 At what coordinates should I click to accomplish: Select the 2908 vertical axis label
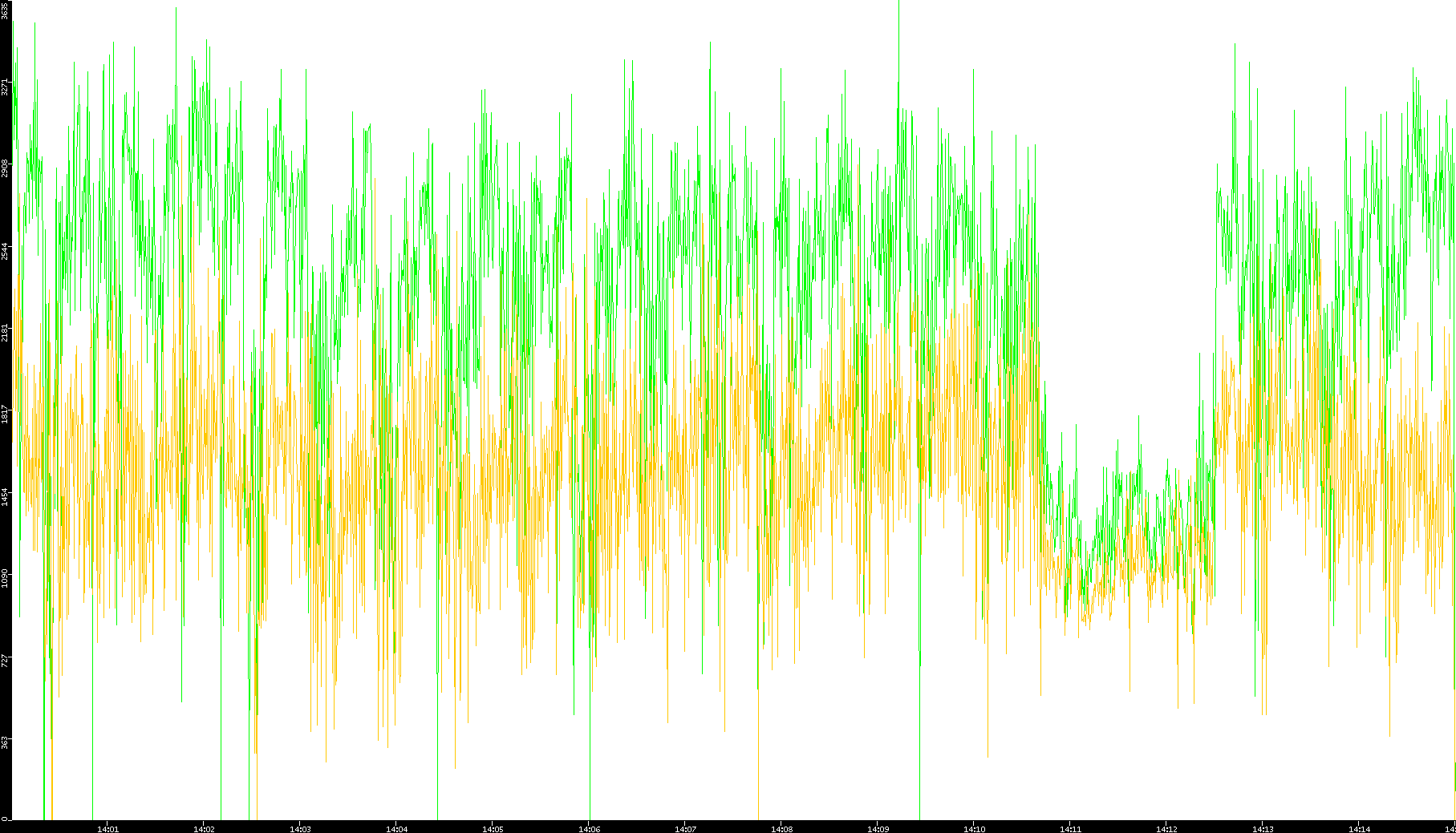pos(5,168)
